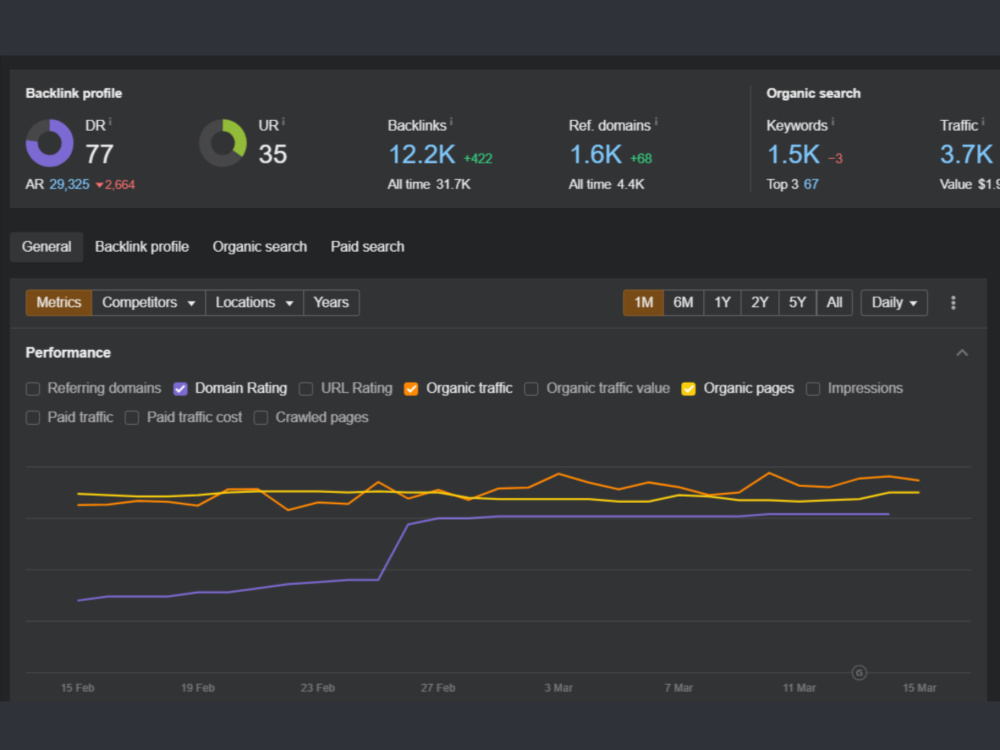
Task: Uncheck the Organic traffic checkbox
Action: point(411,389)
